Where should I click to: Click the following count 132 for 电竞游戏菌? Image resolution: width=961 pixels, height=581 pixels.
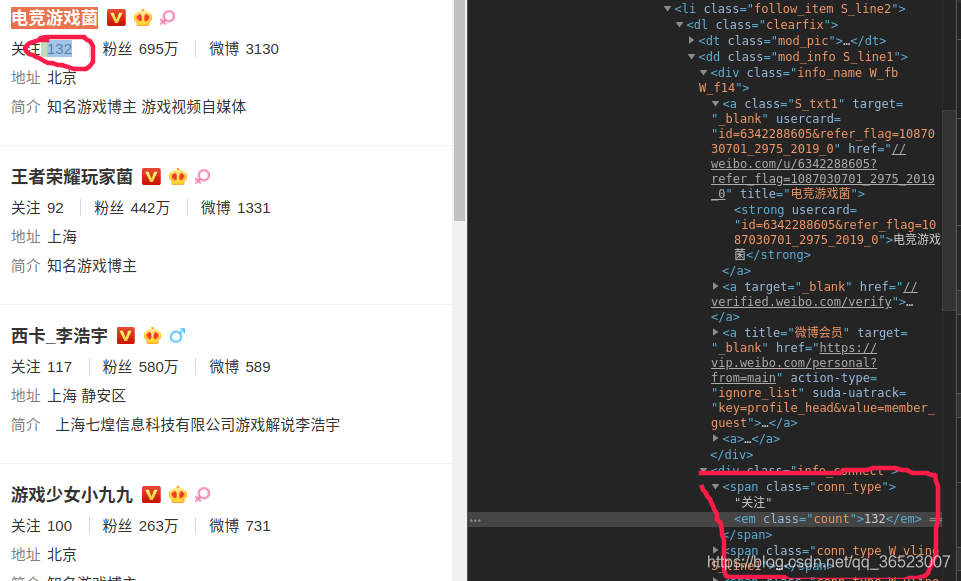click(59, 49)
